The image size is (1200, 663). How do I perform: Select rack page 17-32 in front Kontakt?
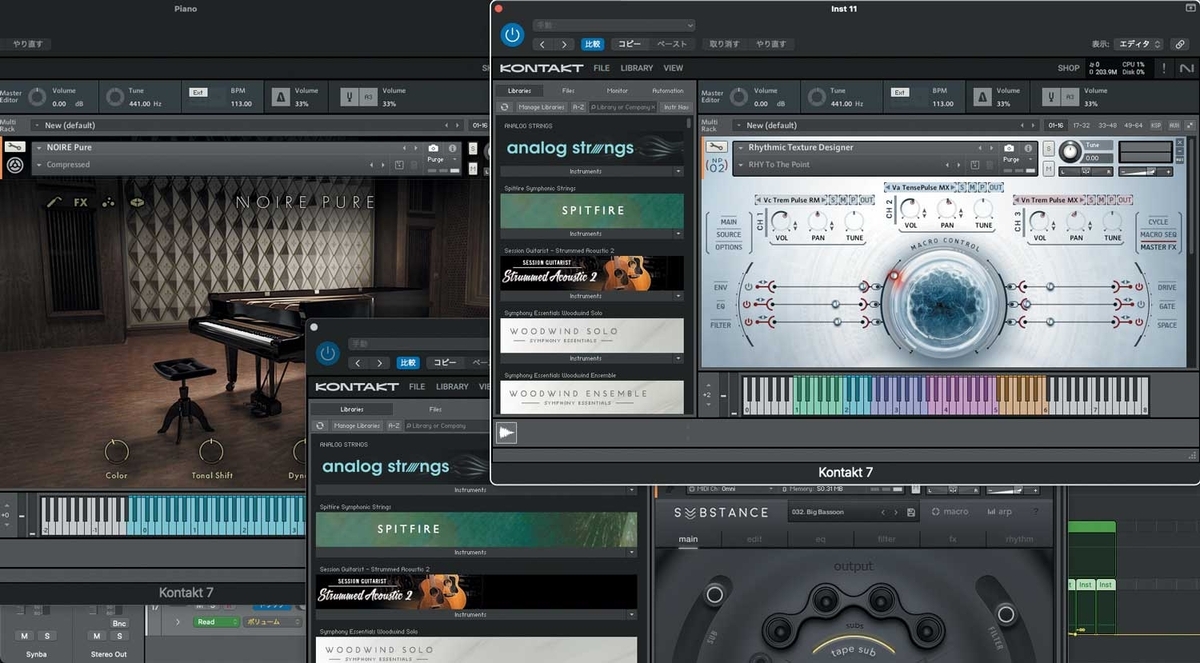[1081, 125]
